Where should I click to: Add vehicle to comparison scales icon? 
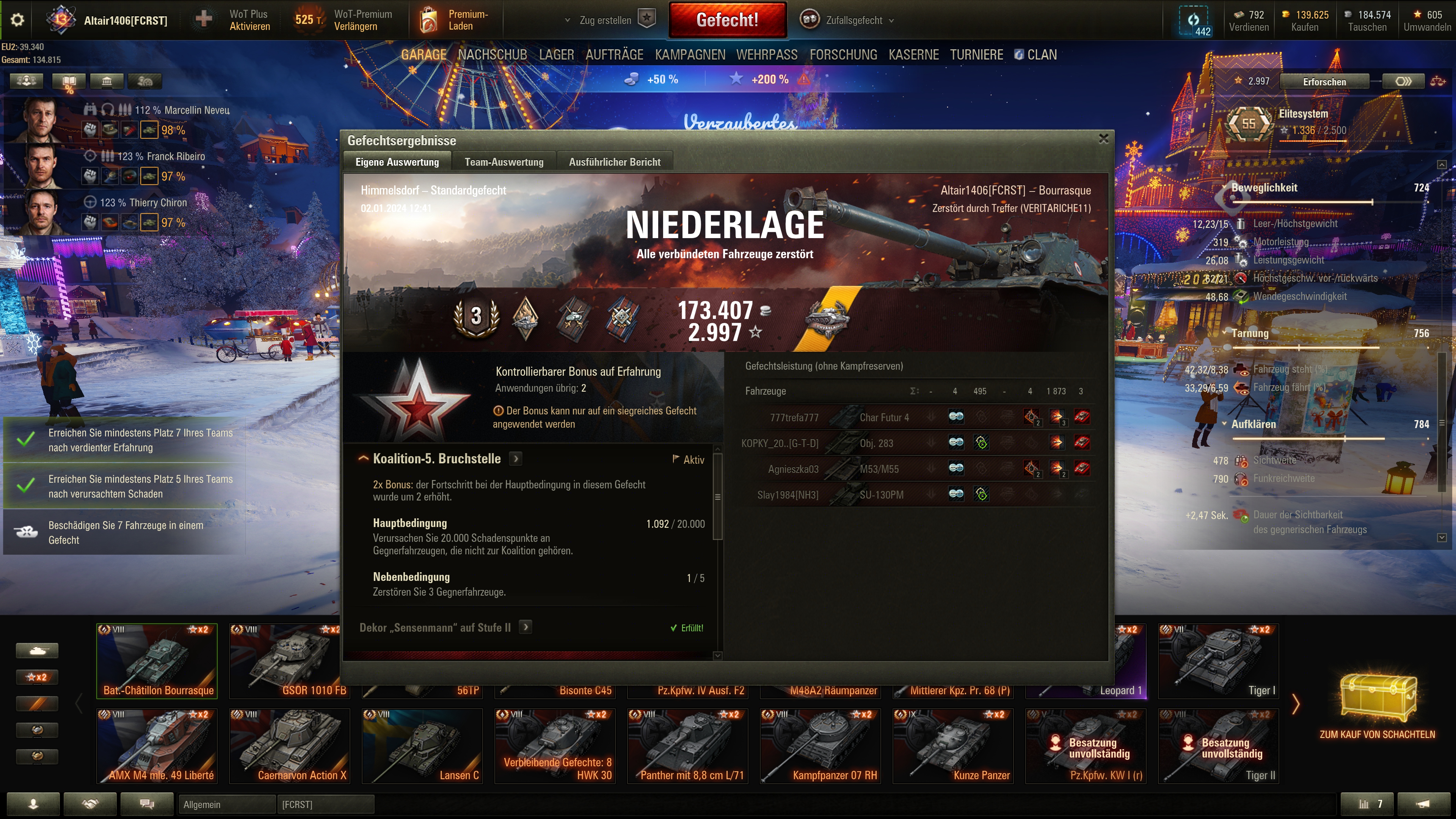point(1438,82)
